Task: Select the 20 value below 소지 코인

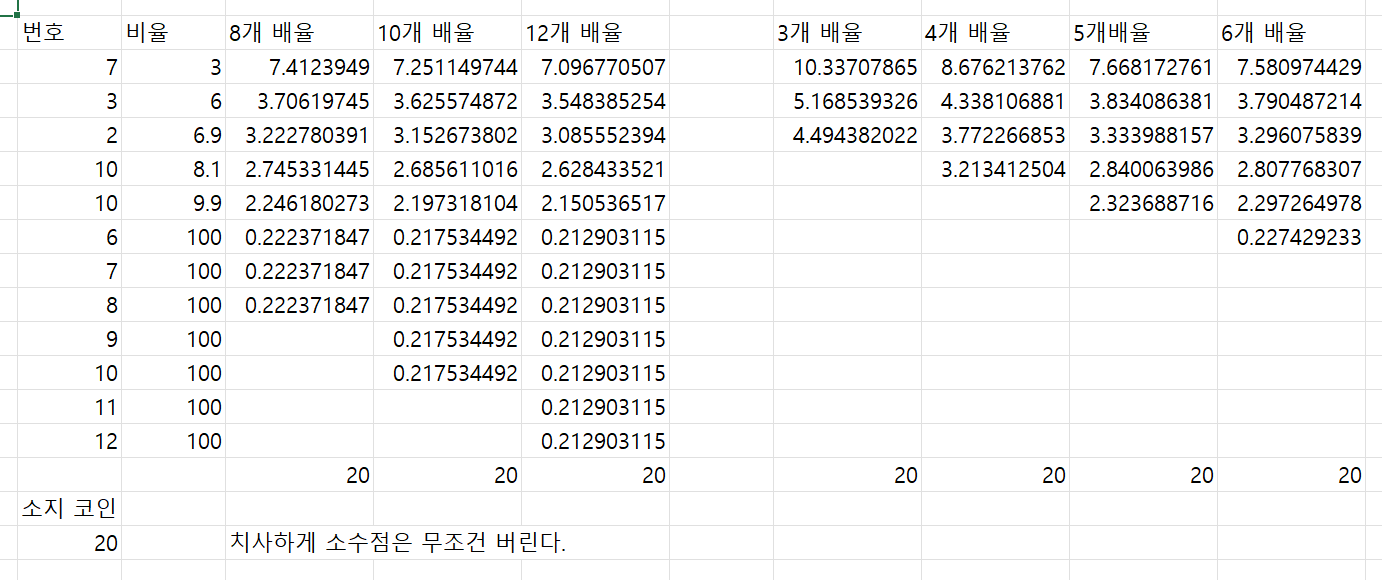Action: coord(70,544)
